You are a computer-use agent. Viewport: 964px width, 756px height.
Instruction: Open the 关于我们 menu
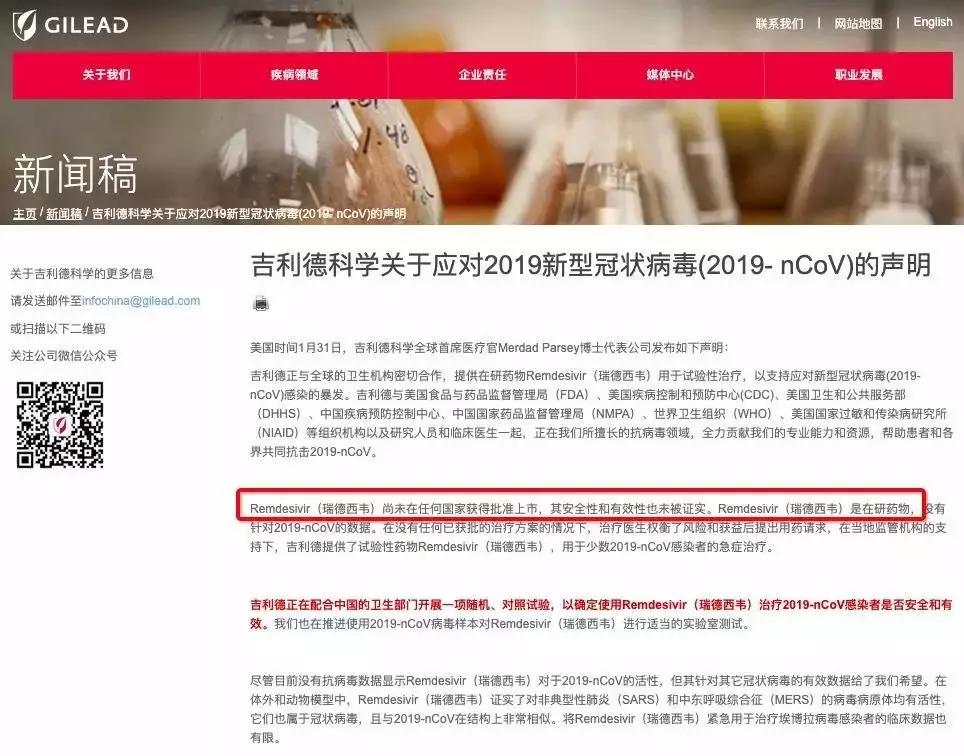coord(106,75)
